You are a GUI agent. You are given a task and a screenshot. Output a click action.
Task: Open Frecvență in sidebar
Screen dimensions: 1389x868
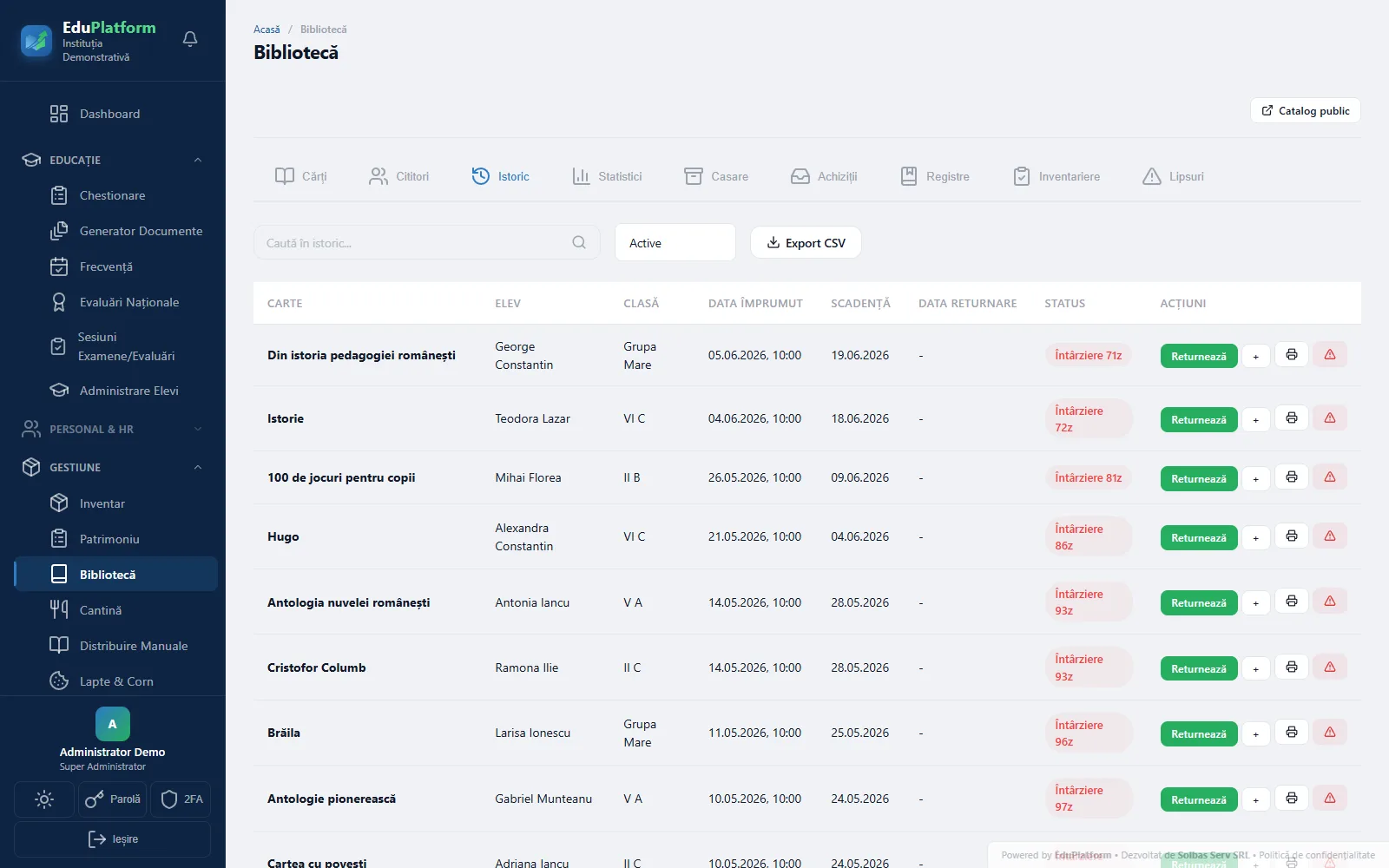click(115, 266)
